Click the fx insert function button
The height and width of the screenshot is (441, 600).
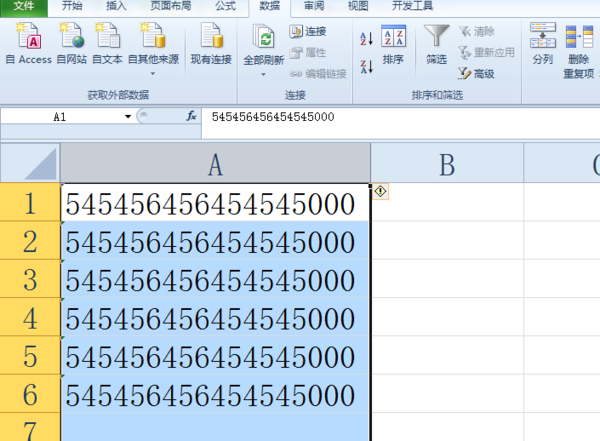pyautogui.click(x=191, y=116)
